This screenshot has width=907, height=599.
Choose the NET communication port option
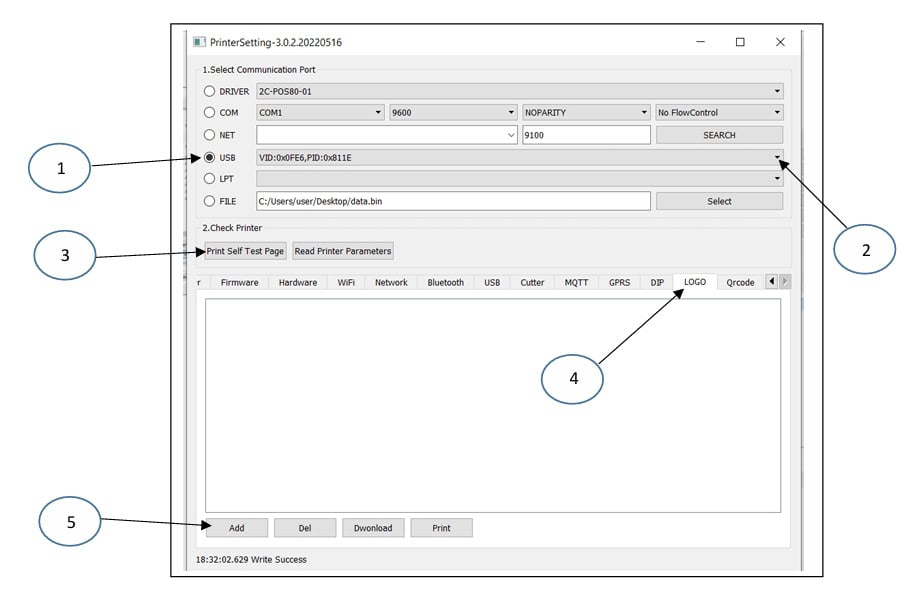(209, 135)
